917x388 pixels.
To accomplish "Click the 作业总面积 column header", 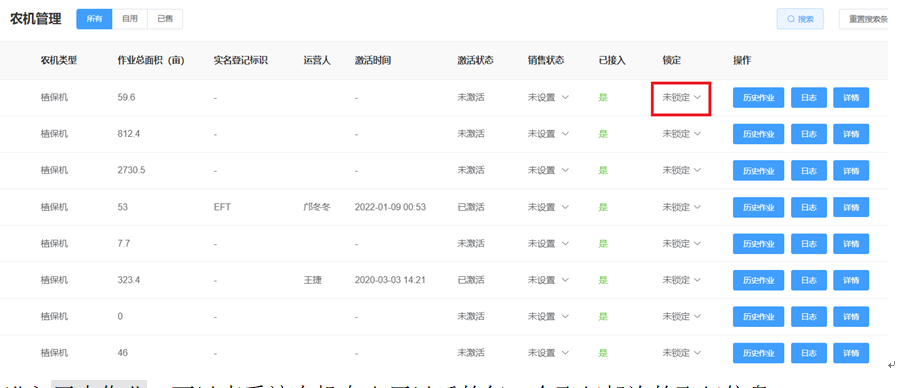I will (x=151, y=60).
